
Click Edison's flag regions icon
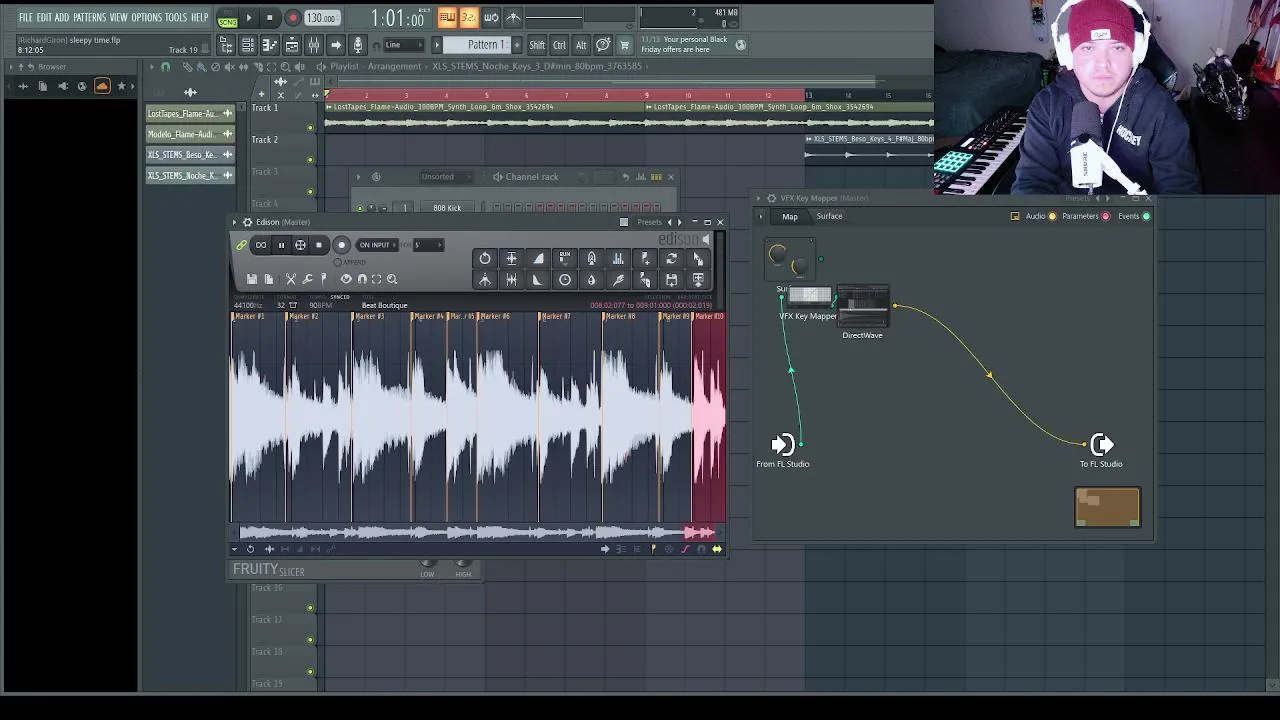tap(323, 279)
